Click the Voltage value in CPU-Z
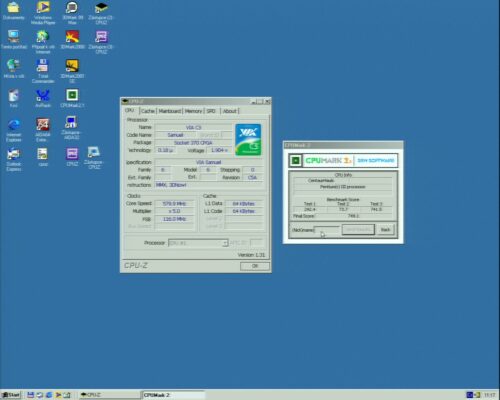 click(x=219, y=150)
